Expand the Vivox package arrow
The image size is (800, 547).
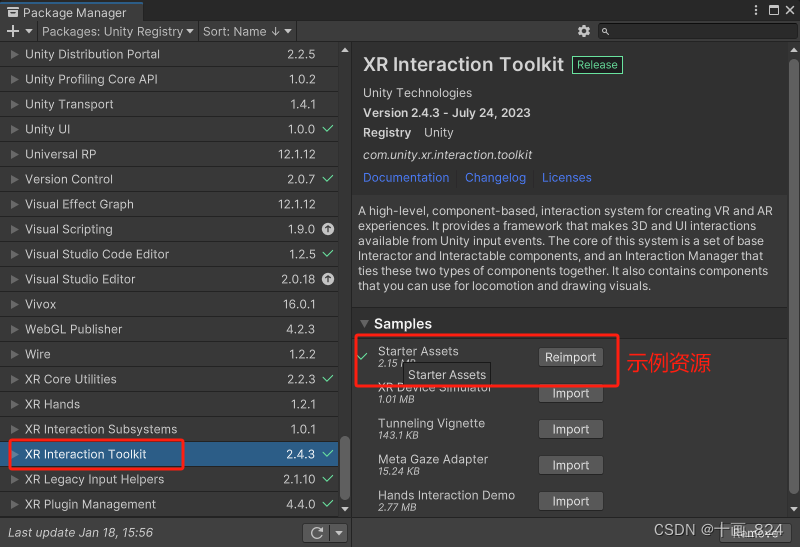[15, 304]
